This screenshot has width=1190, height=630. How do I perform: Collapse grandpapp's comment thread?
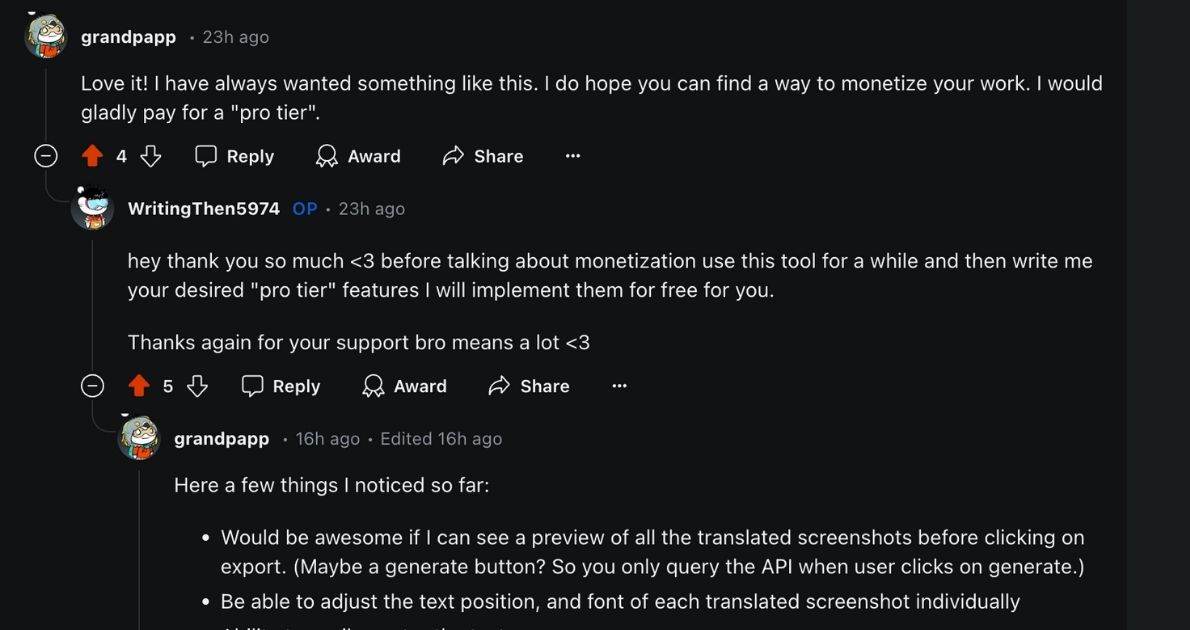point(44,156)
